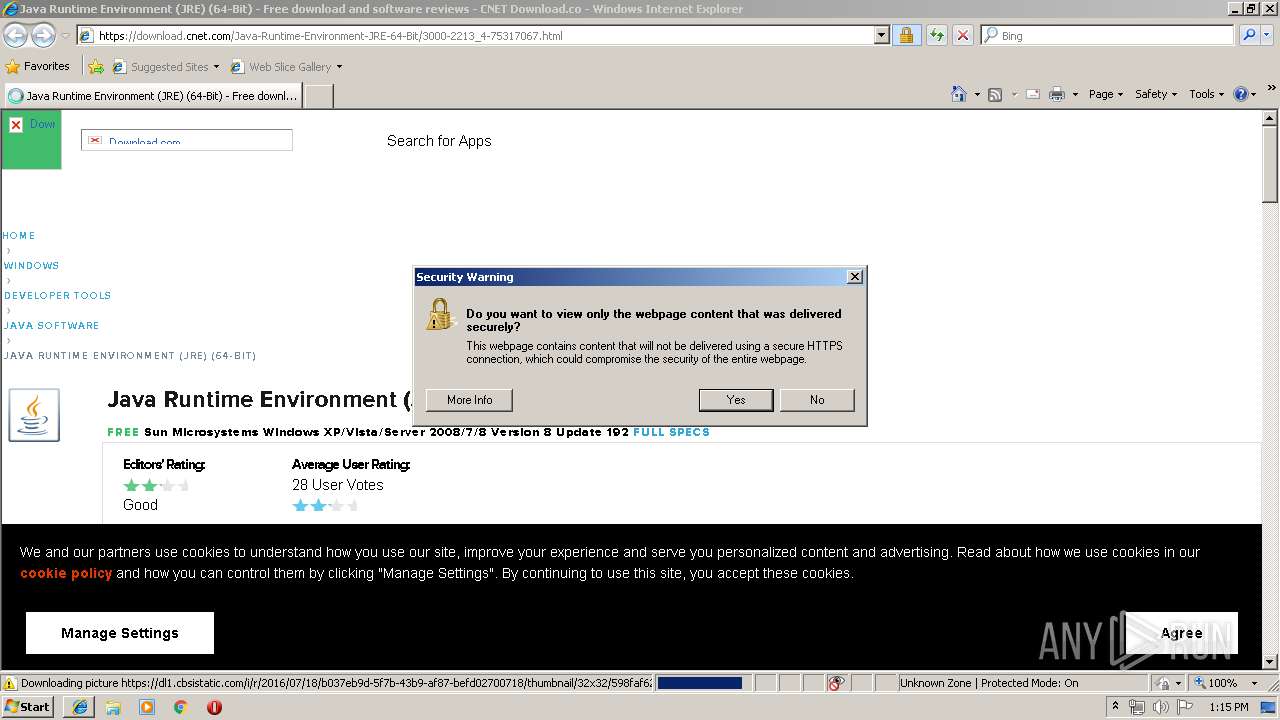Click No in Security Warning dialog
This screenshot has height=720, width=1280.
click(817, 400)
